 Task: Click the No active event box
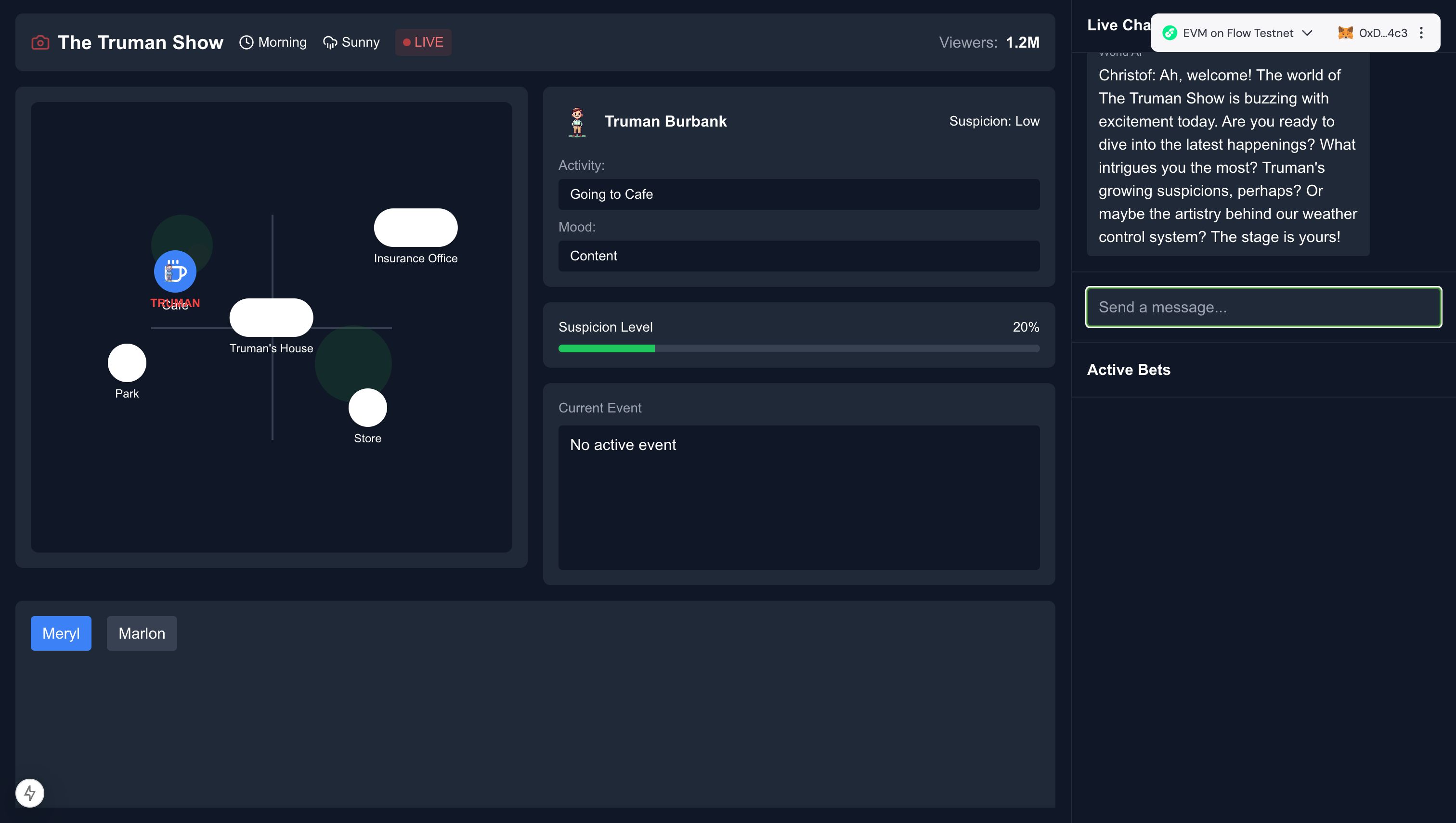click(x=799, y=498)
